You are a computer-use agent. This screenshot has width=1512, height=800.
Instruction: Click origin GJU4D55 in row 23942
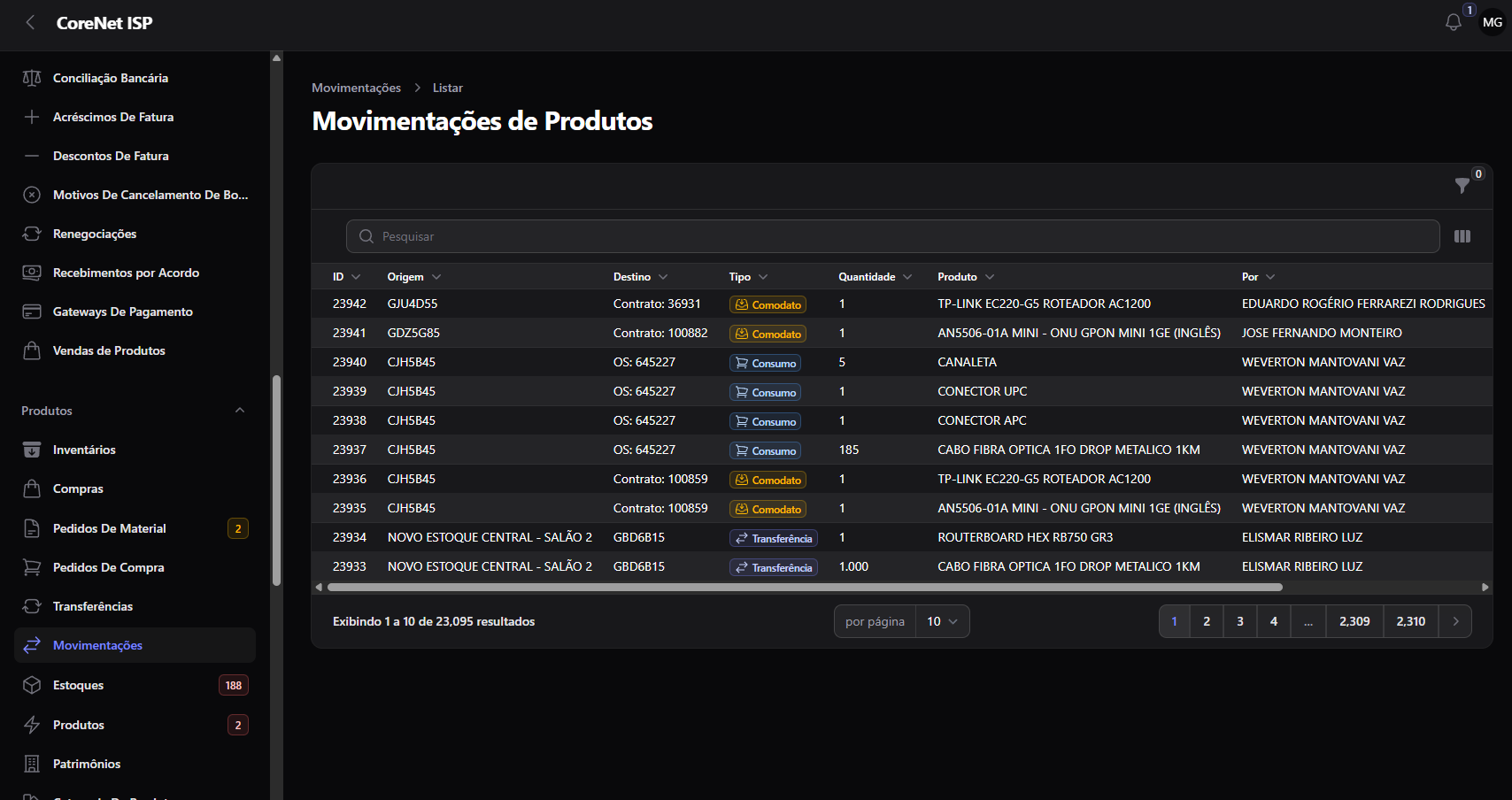[413, 304]
